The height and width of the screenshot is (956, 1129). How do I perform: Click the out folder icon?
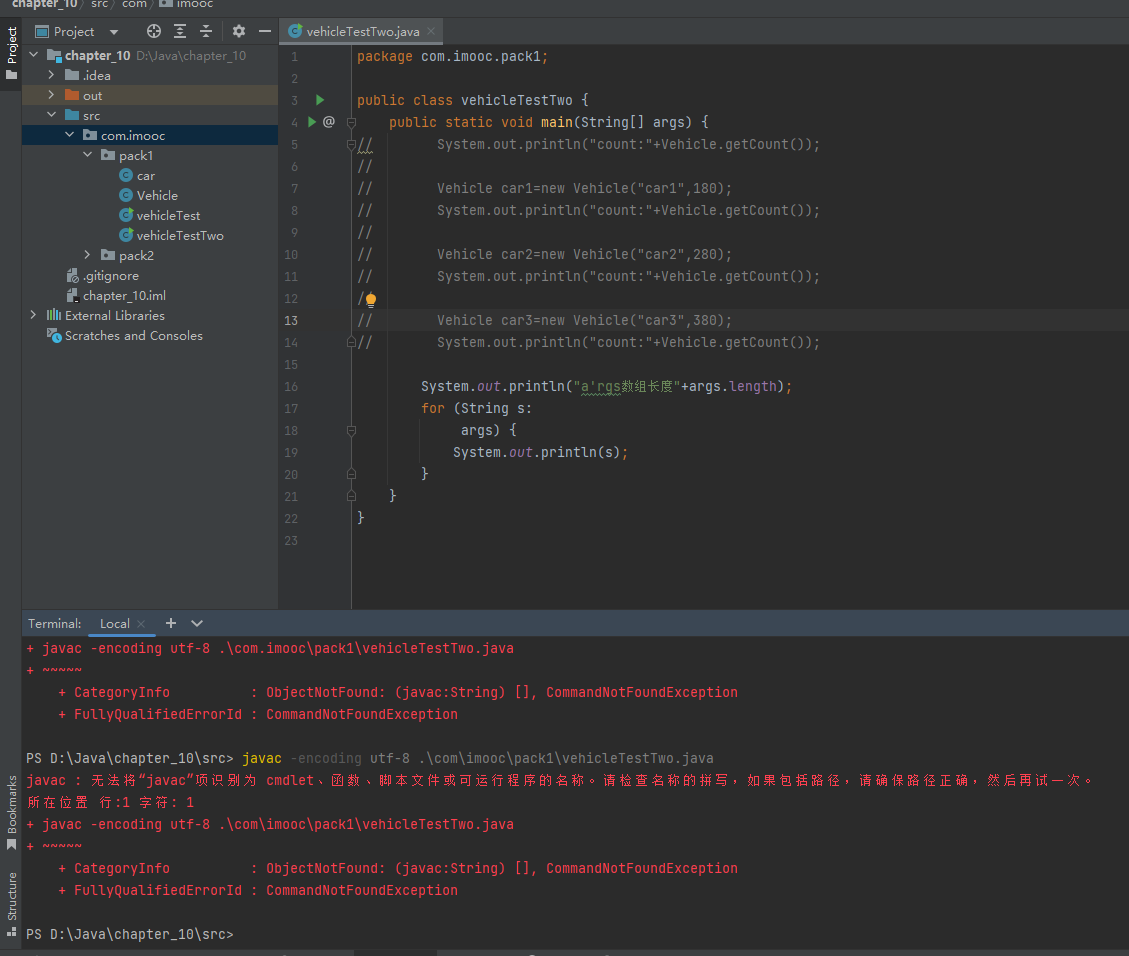click(72, 95)
